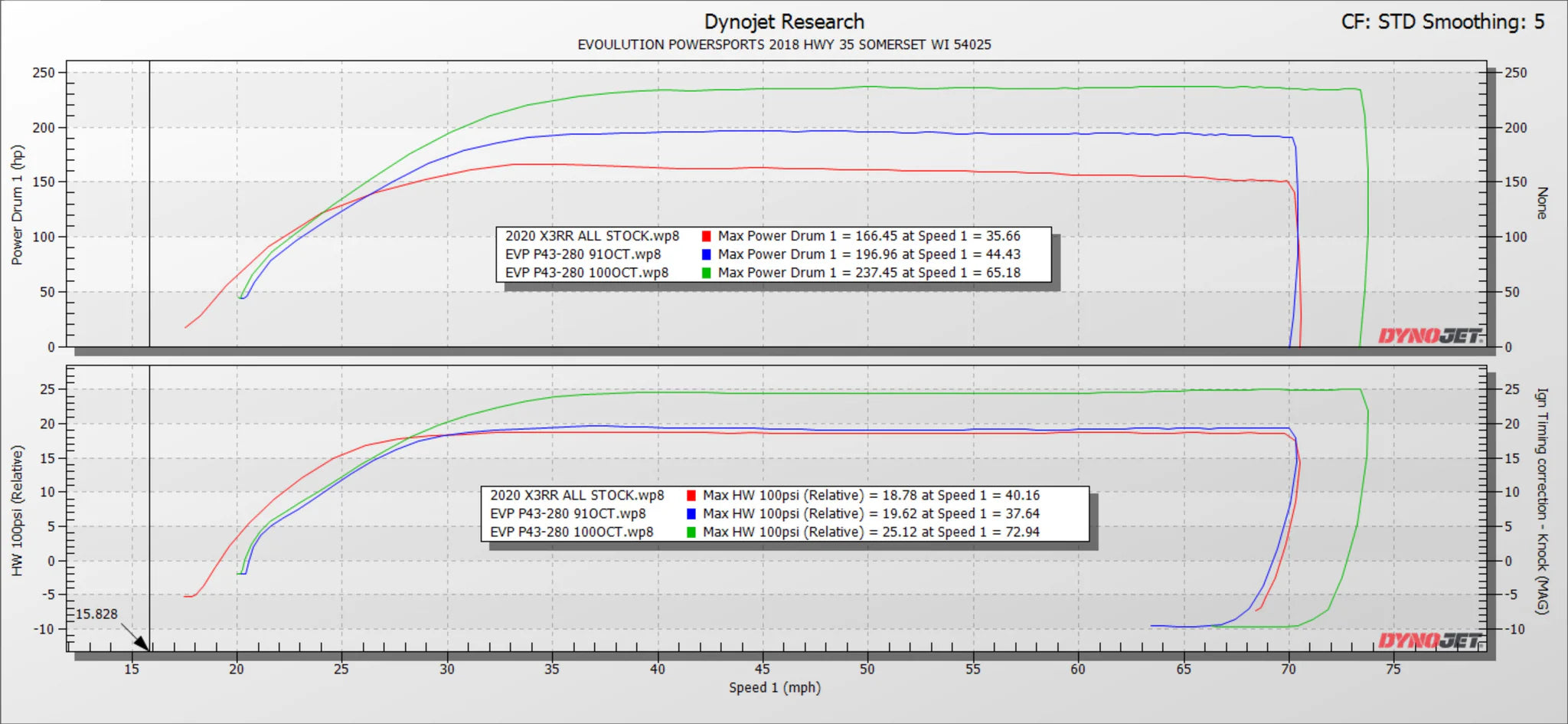Image resolution: width=1568 pixels, height=724 pixels.
Task: Click the Power Drum 1 (hp) axis label
Action: click(x=17, y=205)
